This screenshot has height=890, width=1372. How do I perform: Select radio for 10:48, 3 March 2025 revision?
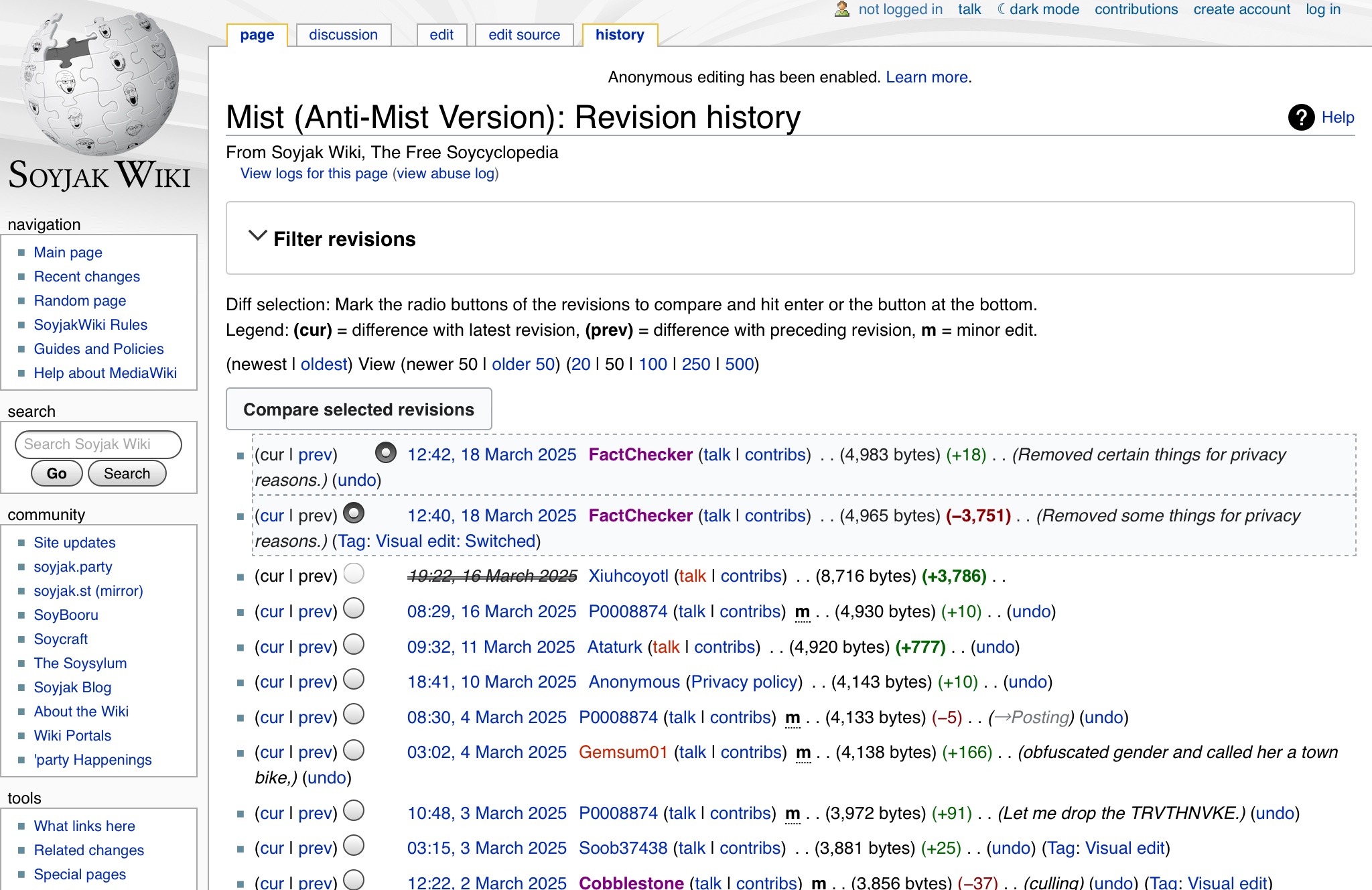(x=354, y=811)
